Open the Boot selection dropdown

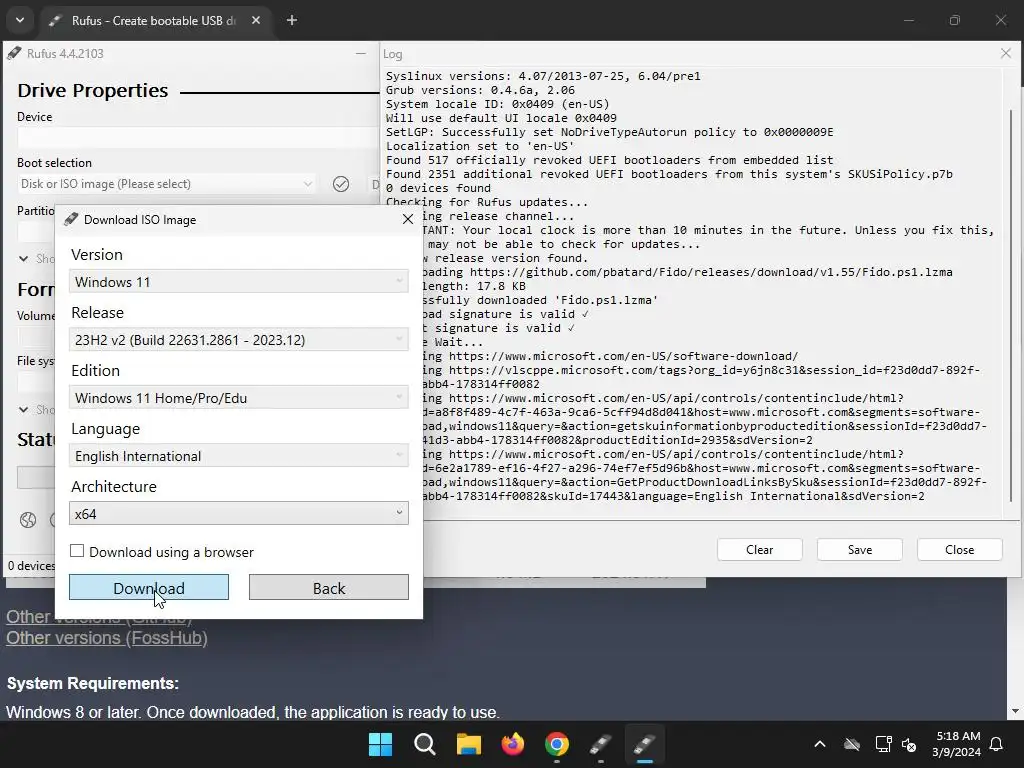pos(167,184)
